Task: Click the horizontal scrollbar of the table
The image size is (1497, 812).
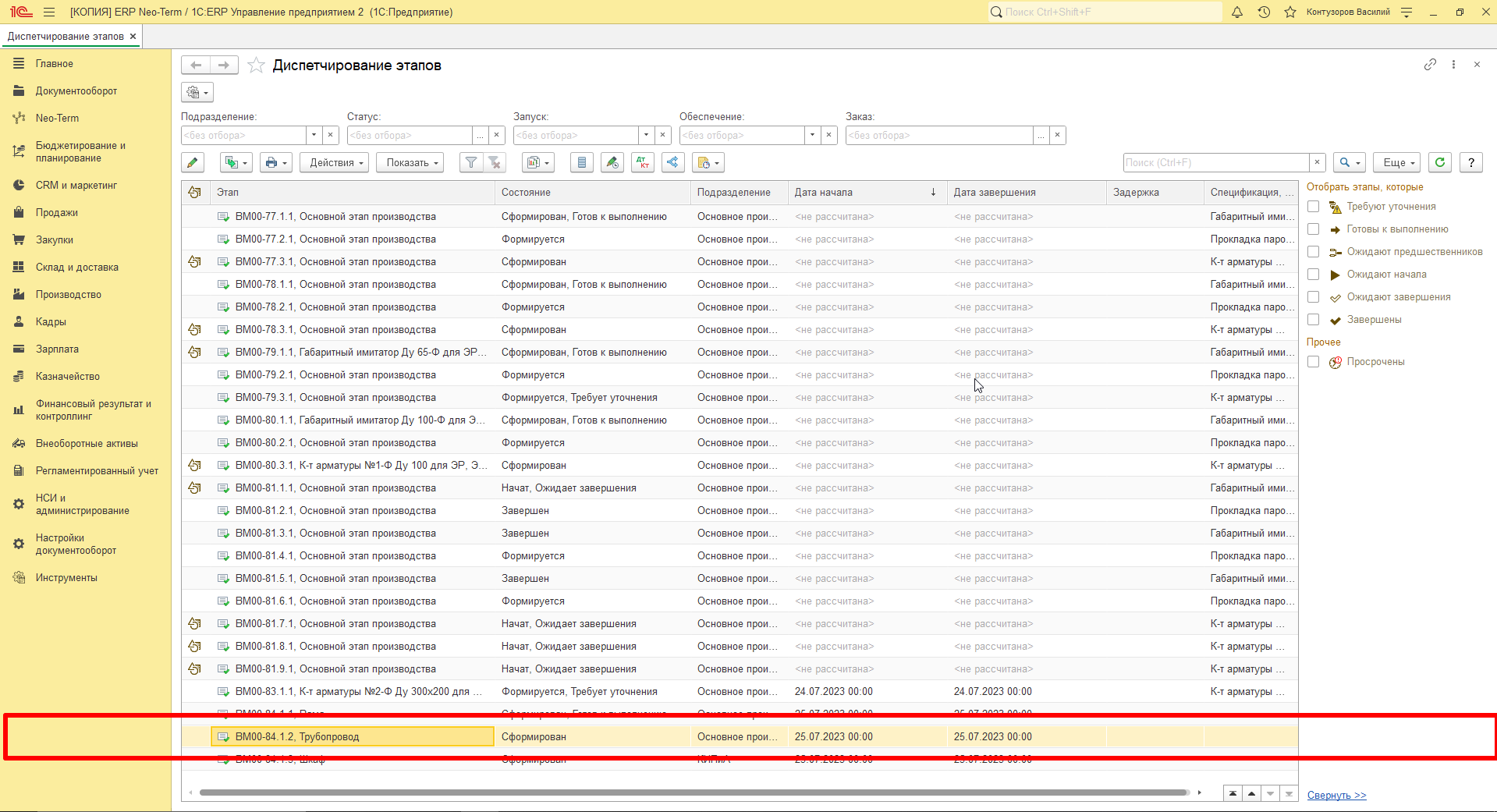Action: pyautogui.click(x=694, y=792)
